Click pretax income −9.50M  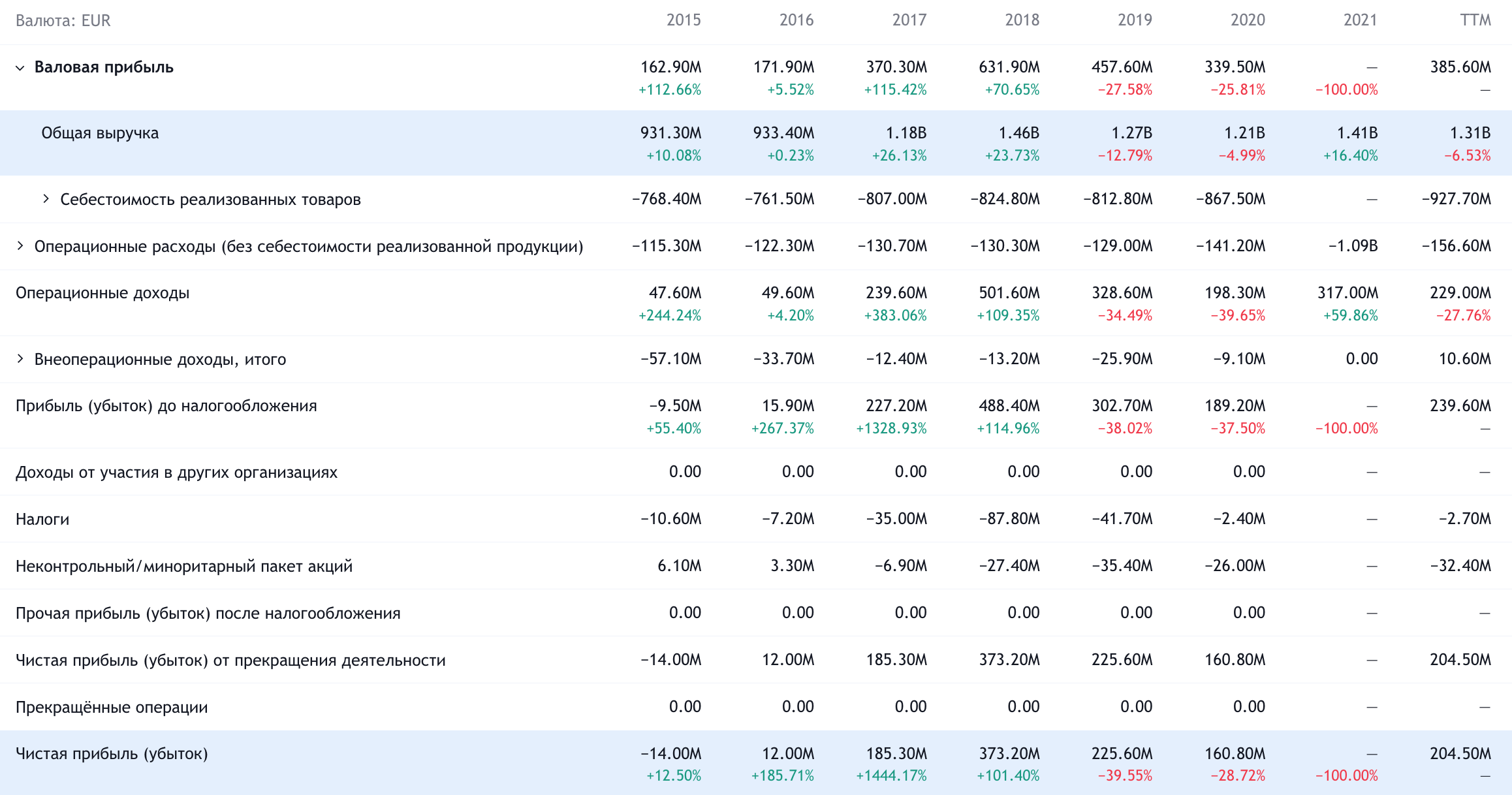(675, 406)
